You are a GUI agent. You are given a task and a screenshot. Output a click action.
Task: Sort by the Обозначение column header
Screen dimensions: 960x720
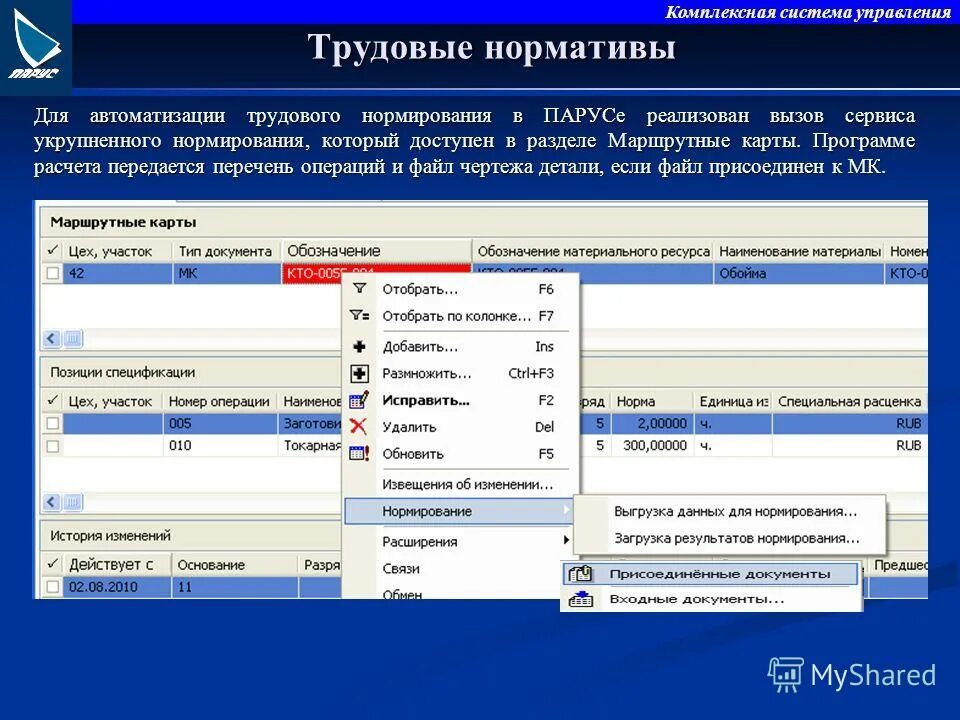click(x=376, y=251)
